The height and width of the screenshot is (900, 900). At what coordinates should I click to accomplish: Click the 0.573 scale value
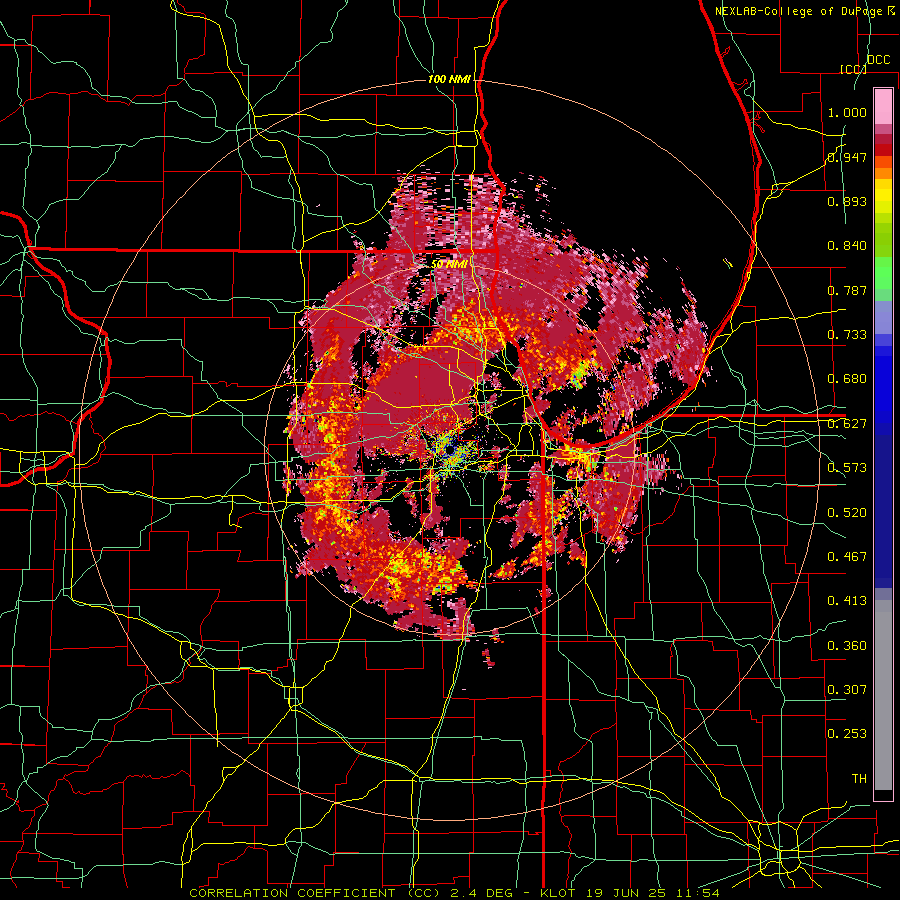point(847,468)
